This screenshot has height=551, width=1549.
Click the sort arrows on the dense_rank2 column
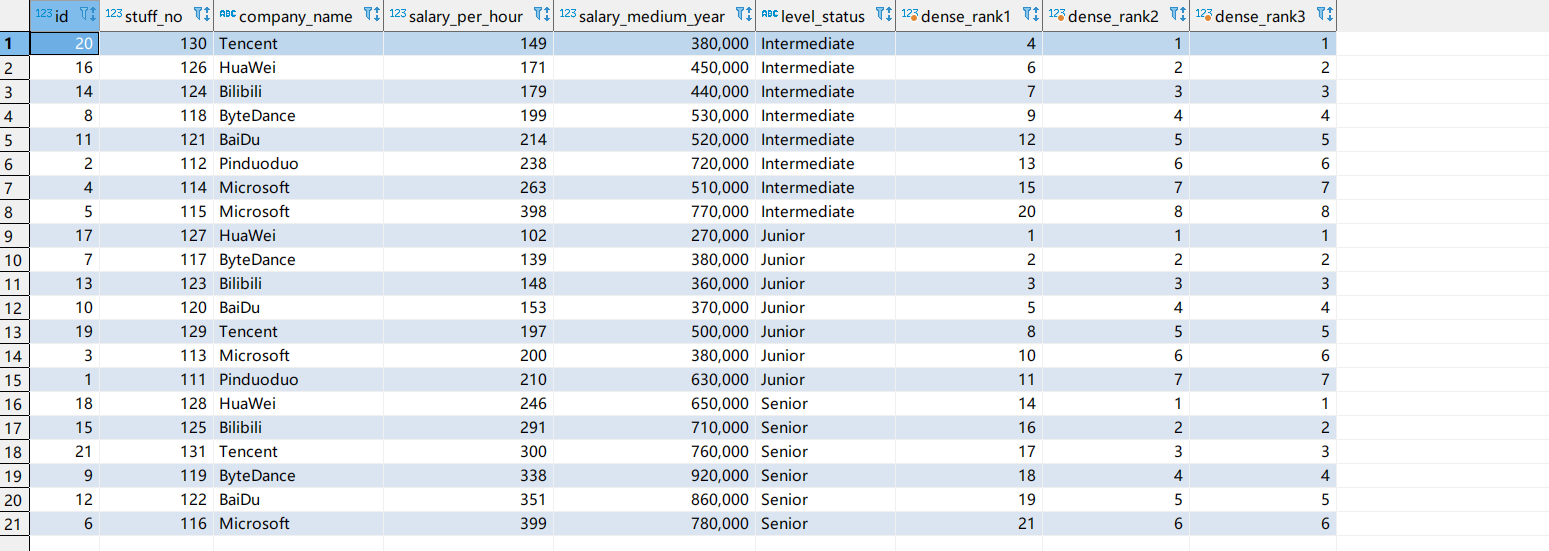pos(1183,15)
